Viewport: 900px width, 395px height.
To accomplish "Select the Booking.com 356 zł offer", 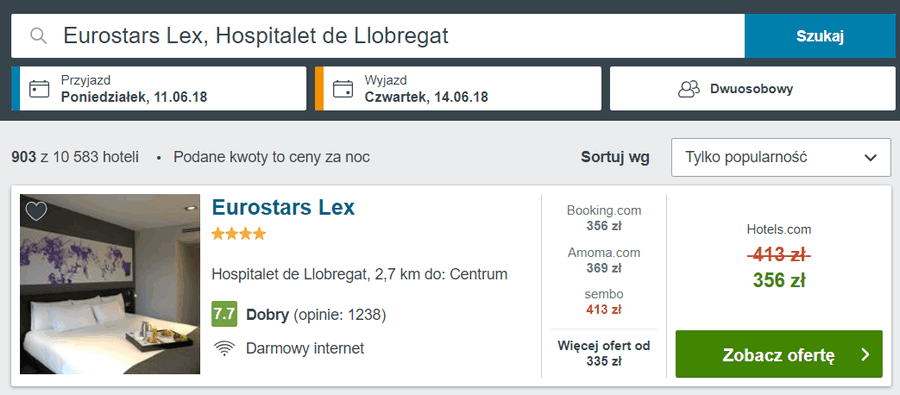I will (604, 218).
